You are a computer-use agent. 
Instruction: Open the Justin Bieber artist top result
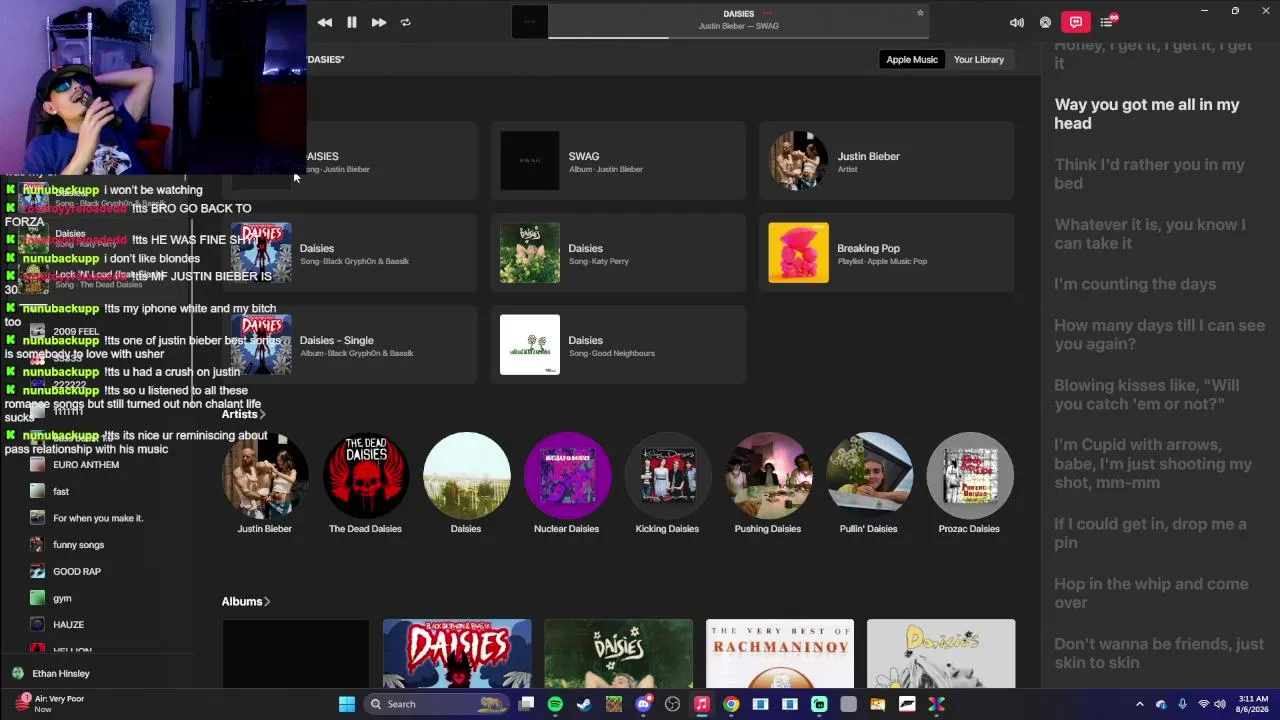886,161
